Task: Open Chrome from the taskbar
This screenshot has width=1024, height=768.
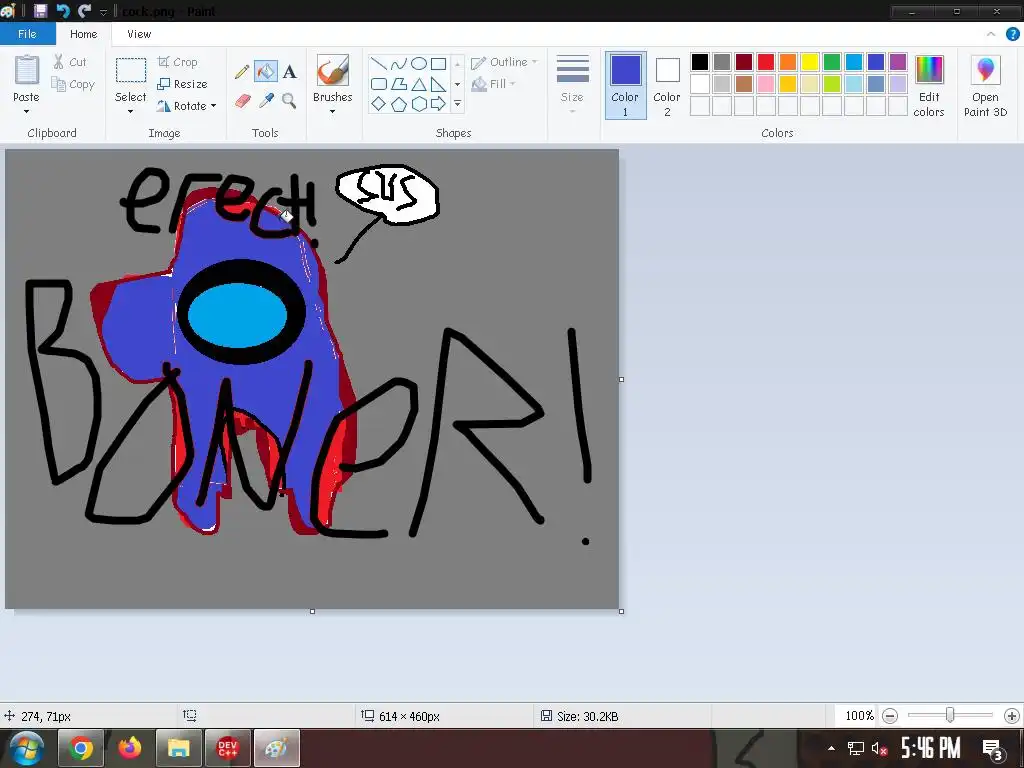Action: (81, 748)
